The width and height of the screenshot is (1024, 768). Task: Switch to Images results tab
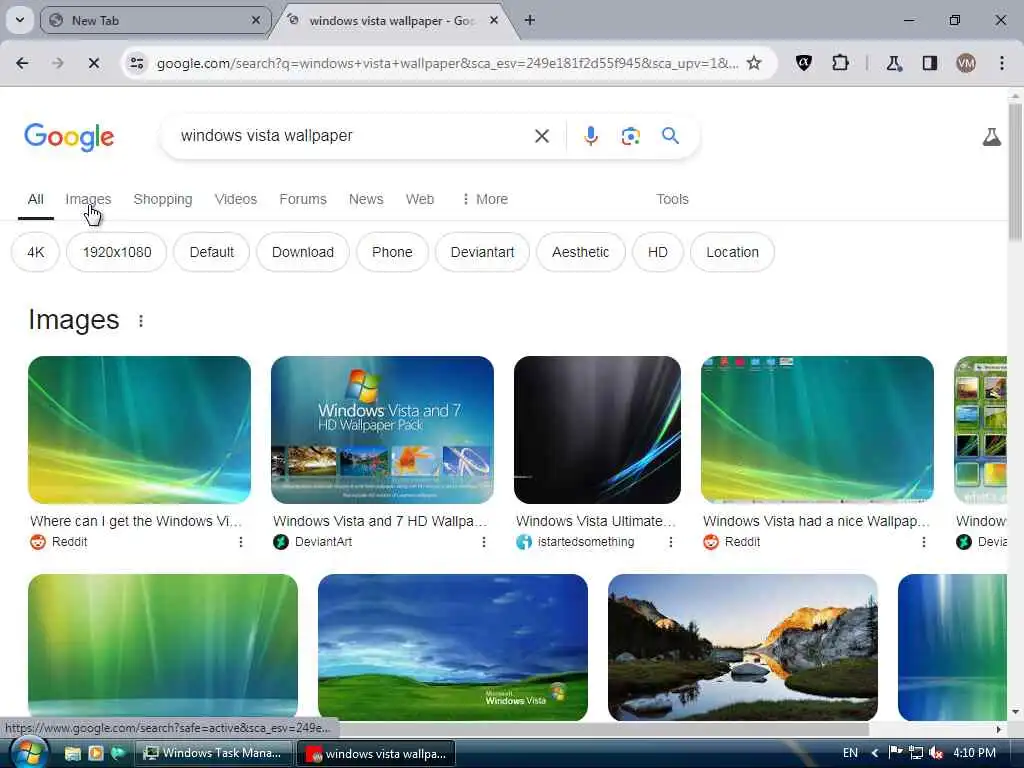point(88,199)
